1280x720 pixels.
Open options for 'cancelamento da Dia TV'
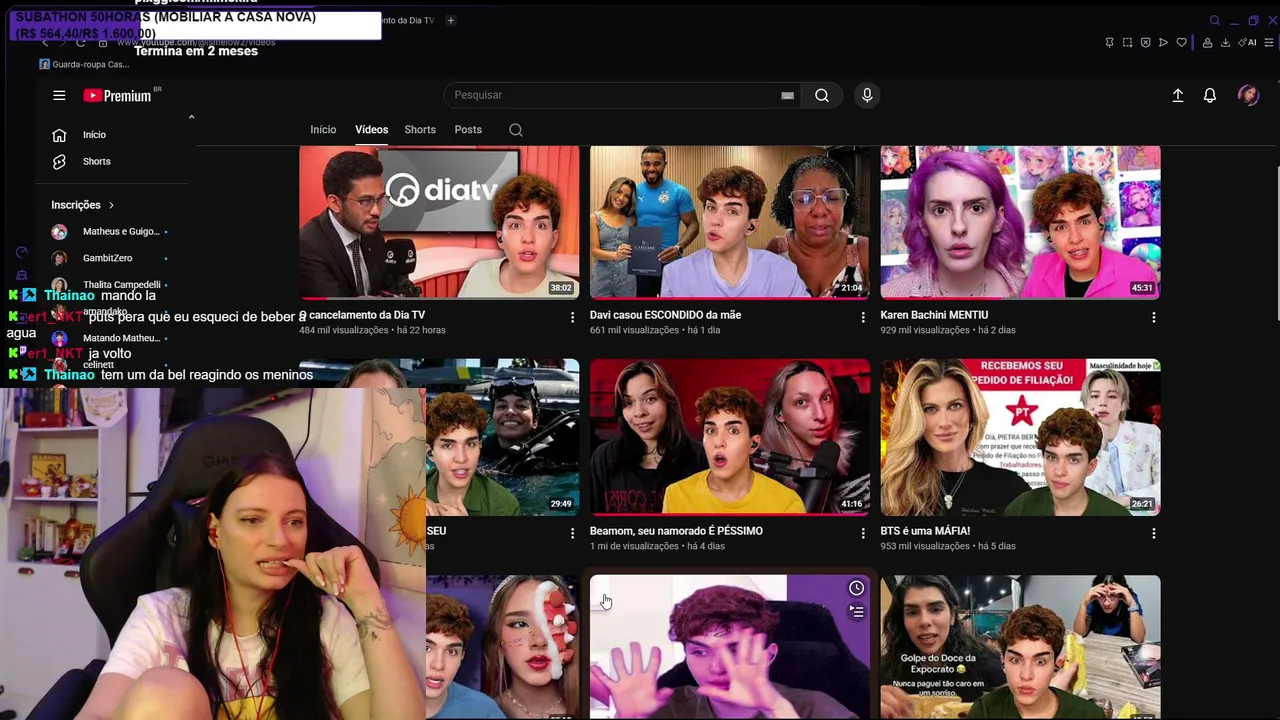572,317
